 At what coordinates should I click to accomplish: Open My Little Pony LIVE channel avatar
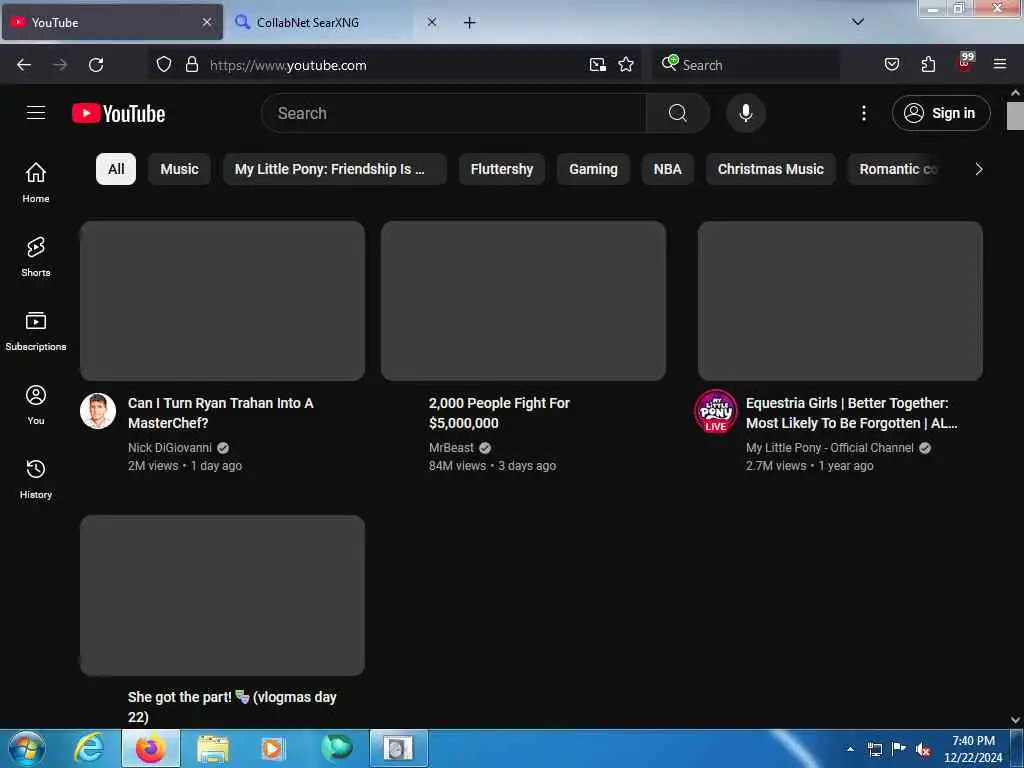(x=716, y=411)
